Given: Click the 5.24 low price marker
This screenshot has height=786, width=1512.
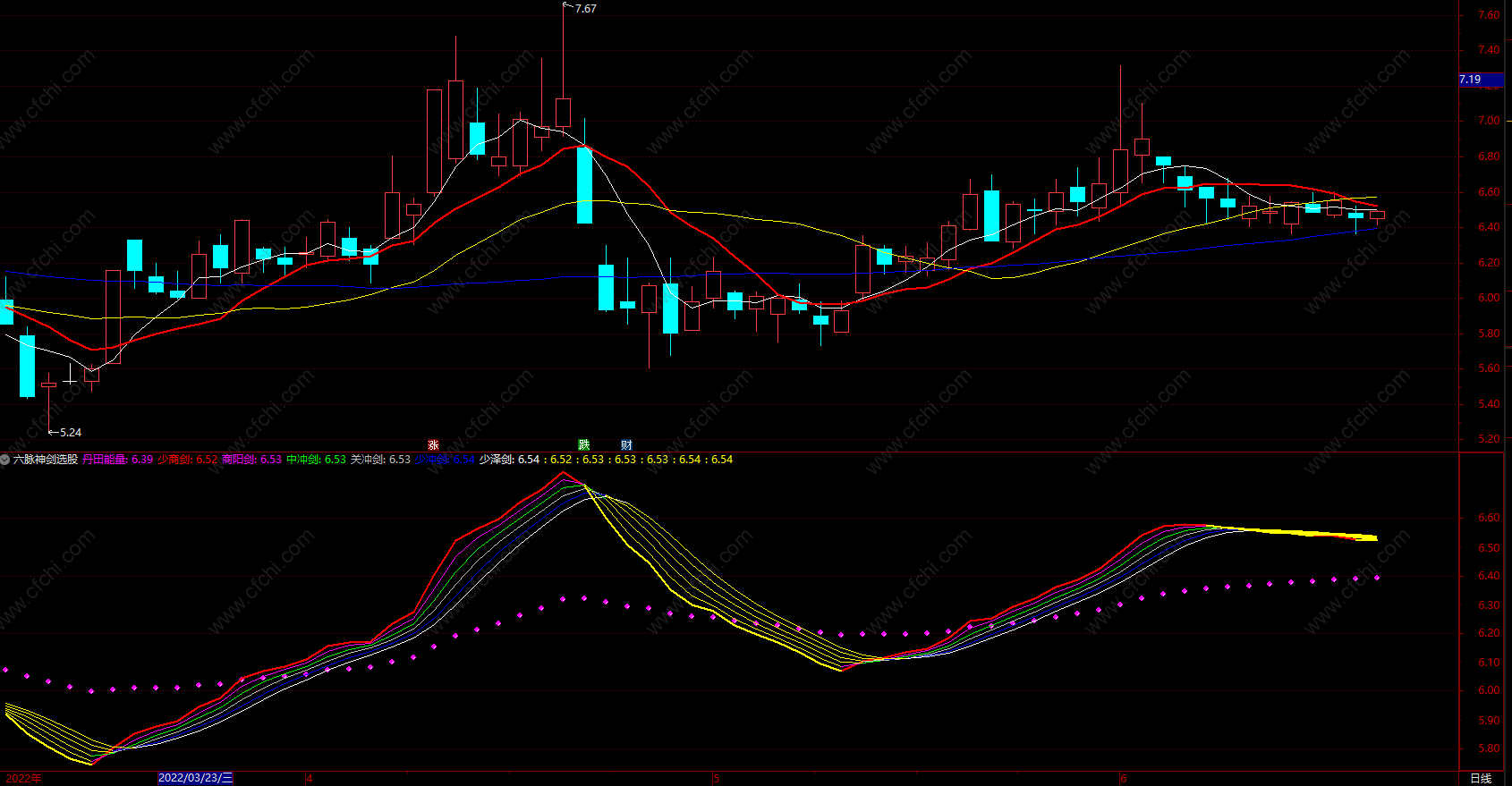Looking at the screenshot, I should point(70,433).
